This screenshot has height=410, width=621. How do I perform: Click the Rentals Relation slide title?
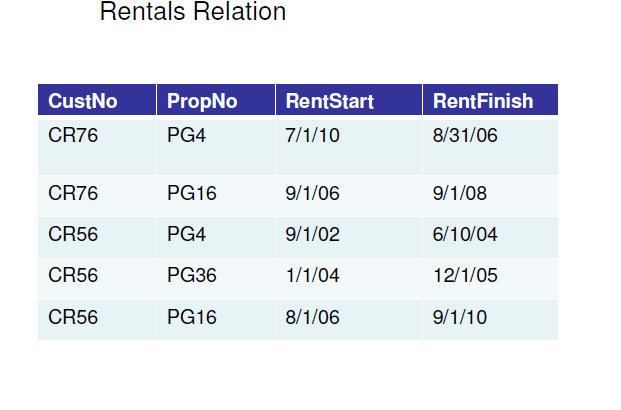(193, 13)
